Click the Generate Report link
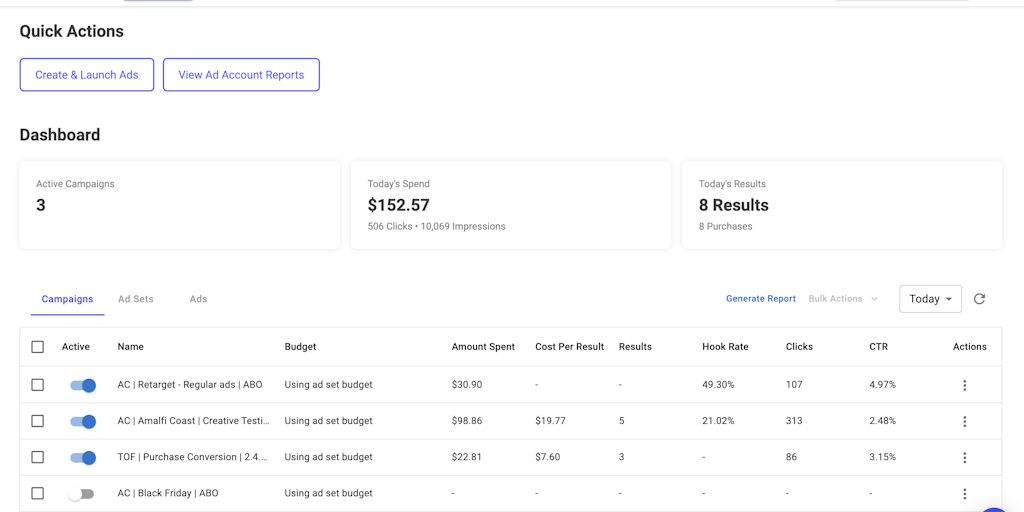The width and height of the screenshot is (1024, 512). pyautogui.click(x=761, y=299)
